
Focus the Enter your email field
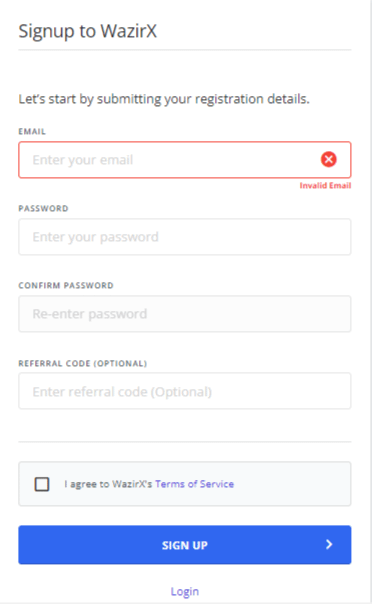click(x=184, y=160)
